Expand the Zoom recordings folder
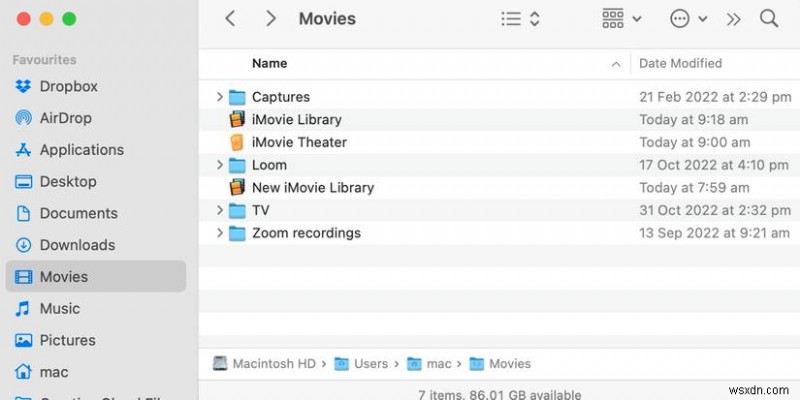The image size is (800, 400). click(219, 233)
